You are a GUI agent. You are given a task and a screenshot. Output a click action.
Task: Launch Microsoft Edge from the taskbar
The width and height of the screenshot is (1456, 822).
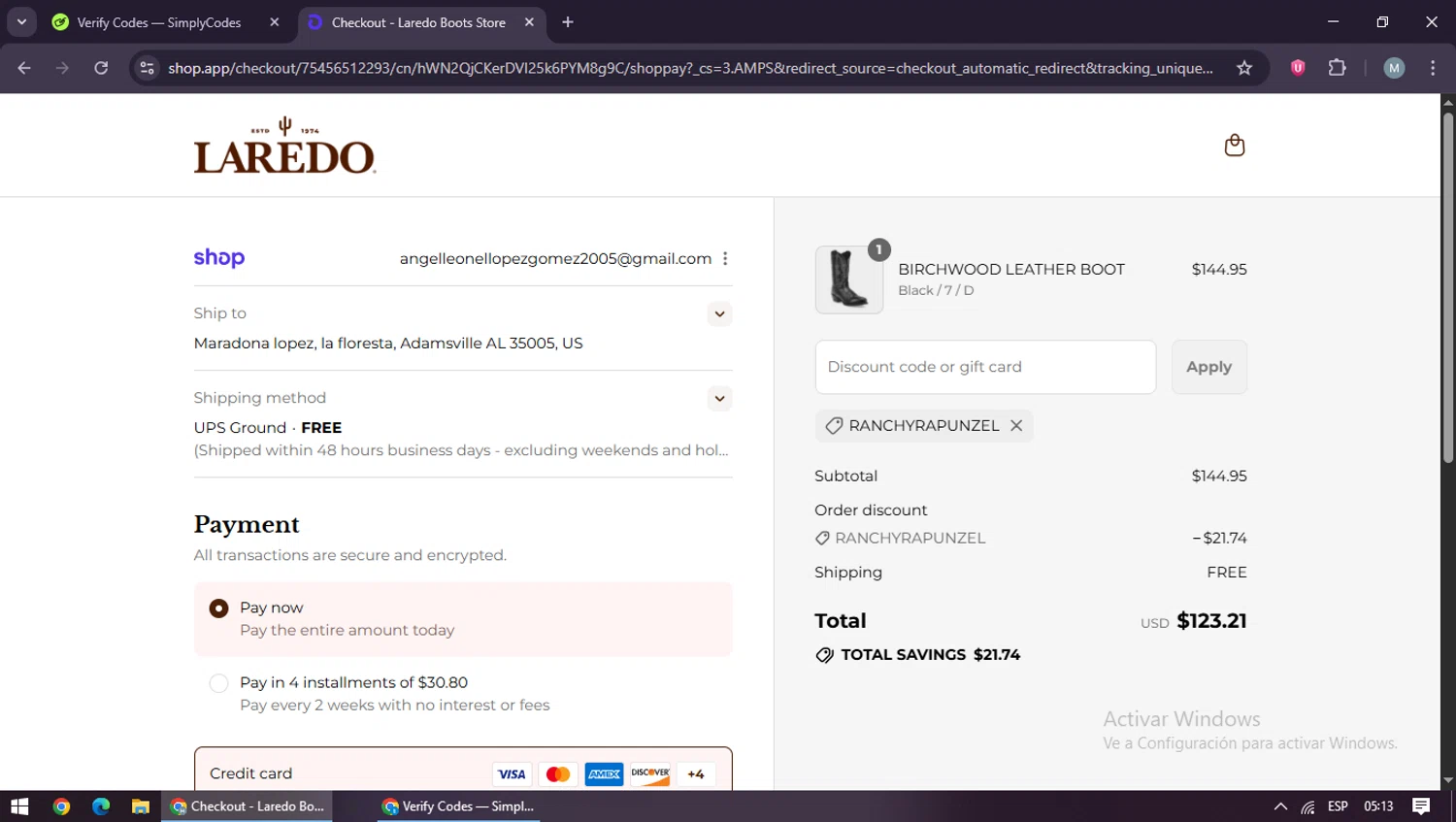101,806
